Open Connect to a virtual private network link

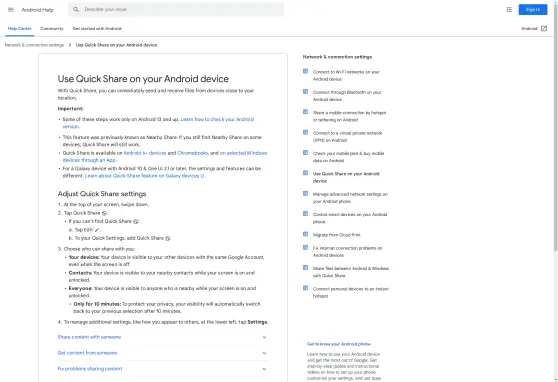[348, 137]
